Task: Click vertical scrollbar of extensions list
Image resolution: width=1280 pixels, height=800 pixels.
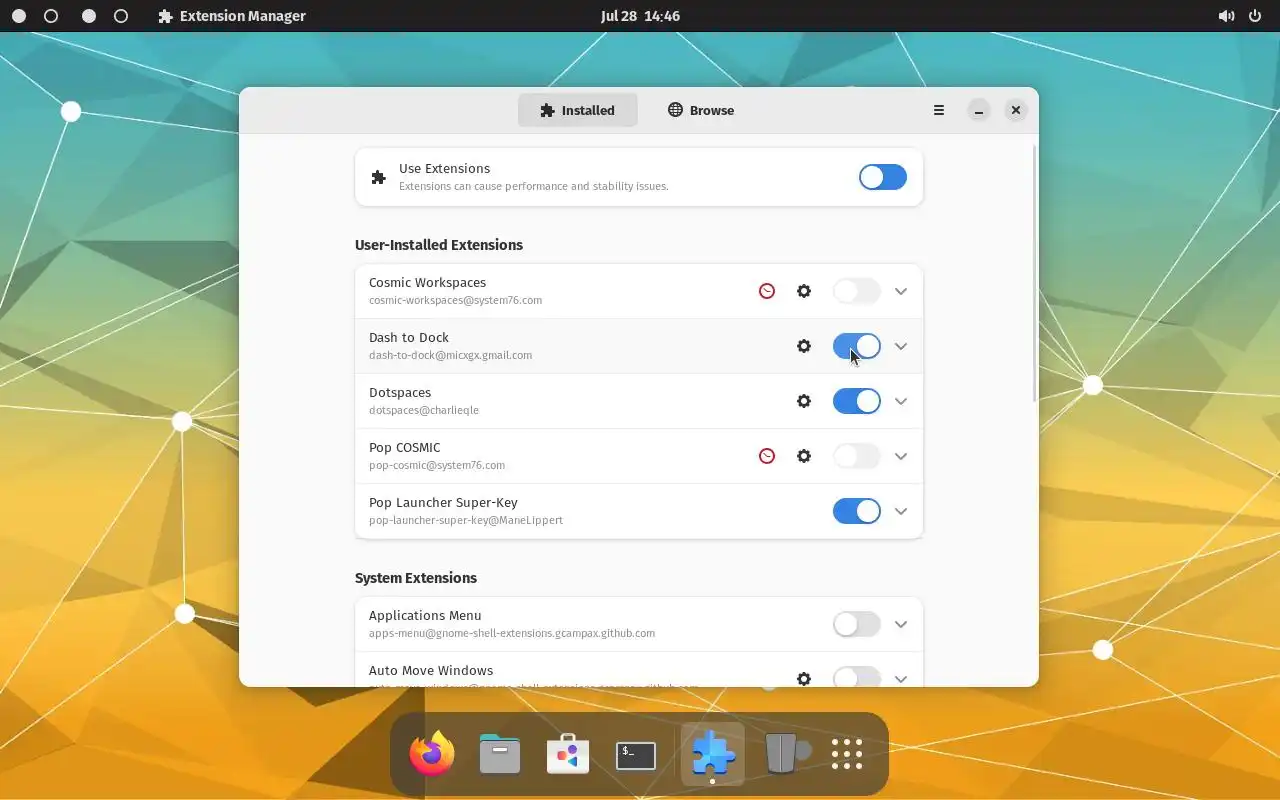Action: pos(1034,273)
